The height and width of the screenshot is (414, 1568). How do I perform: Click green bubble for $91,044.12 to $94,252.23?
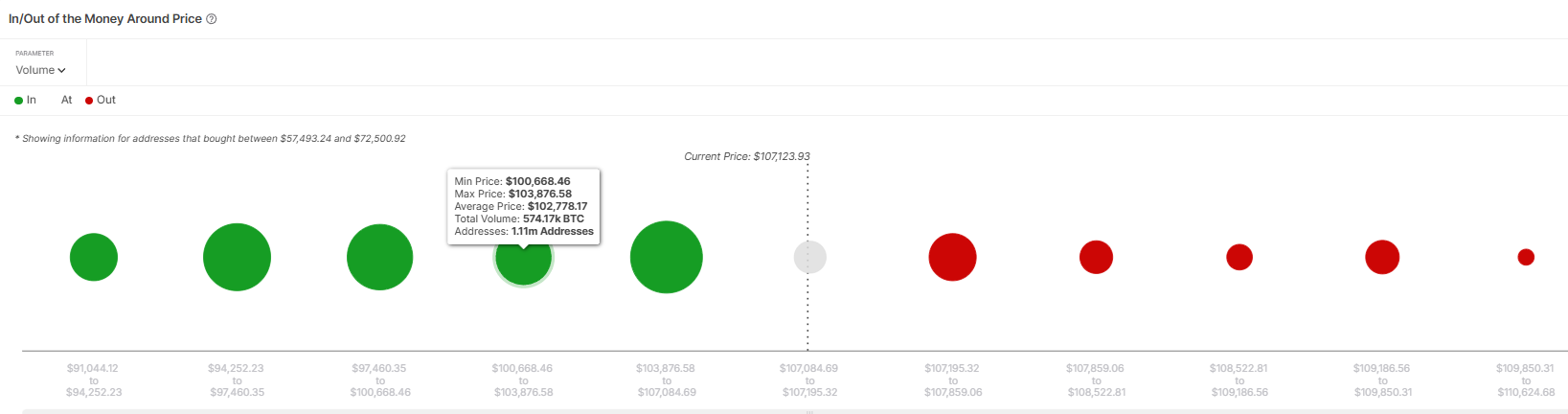(94, 257)
